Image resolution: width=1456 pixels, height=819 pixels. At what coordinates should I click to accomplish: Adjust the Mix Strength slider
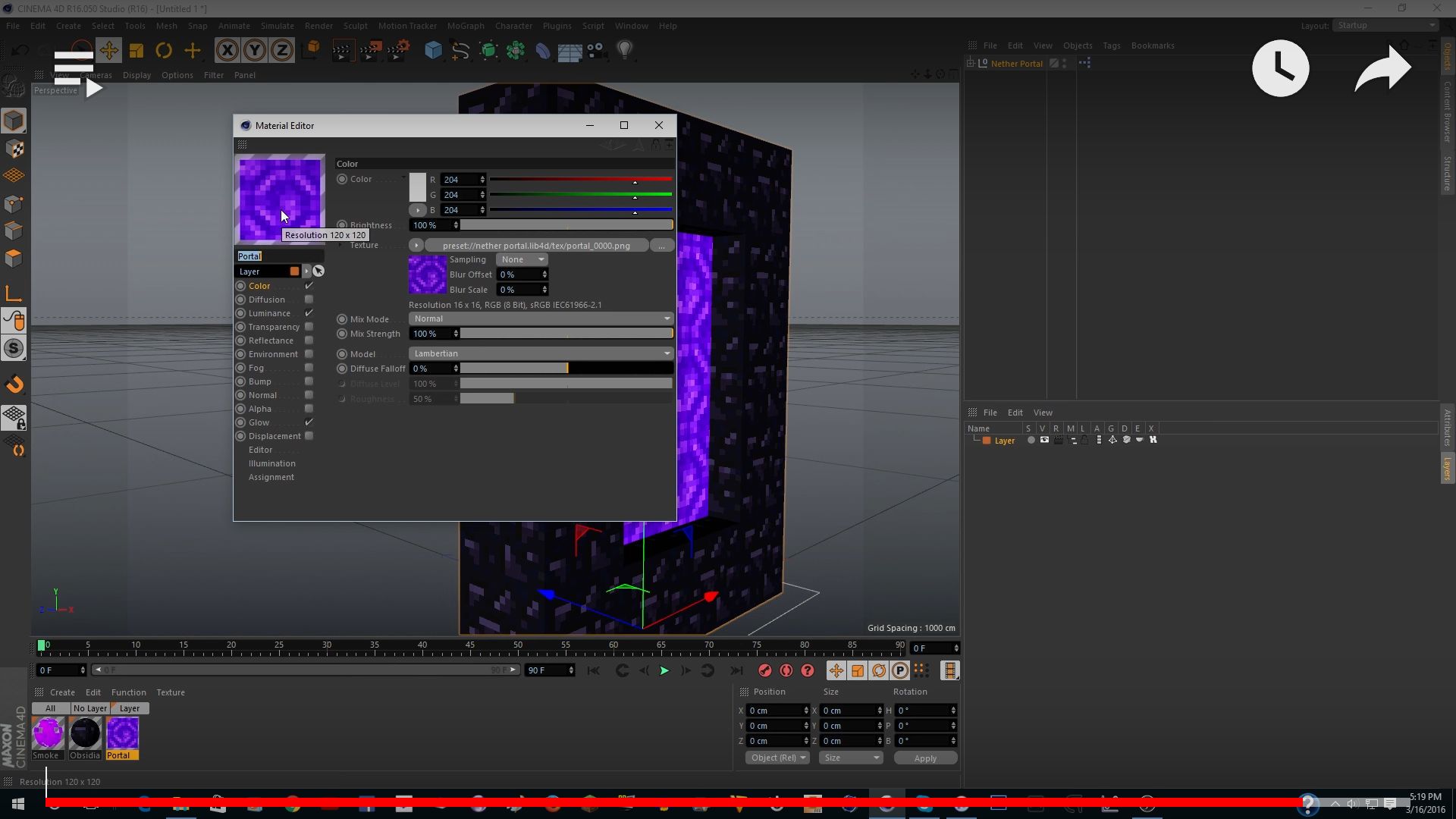coord(566,334)
